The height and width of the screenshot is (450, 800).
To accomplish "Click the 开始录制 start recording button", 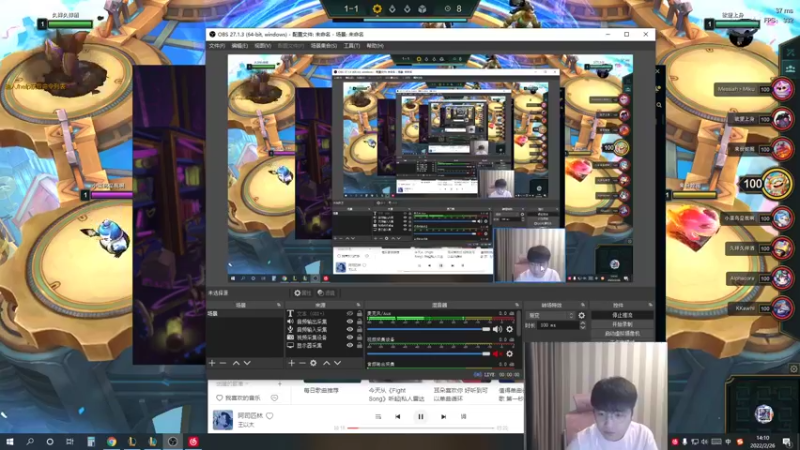I will (x=622, y=324).
